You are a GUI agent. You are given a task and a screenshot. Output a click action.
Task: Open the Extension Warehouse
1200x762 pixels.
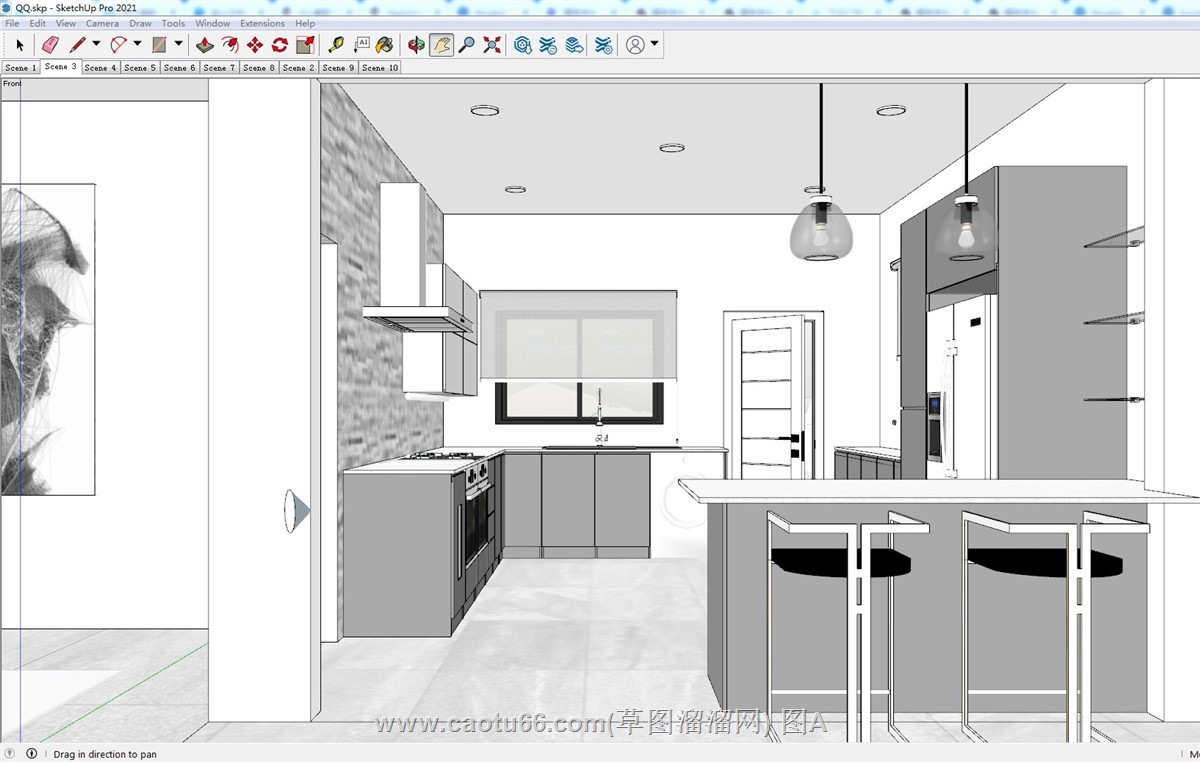click(548, 45)
